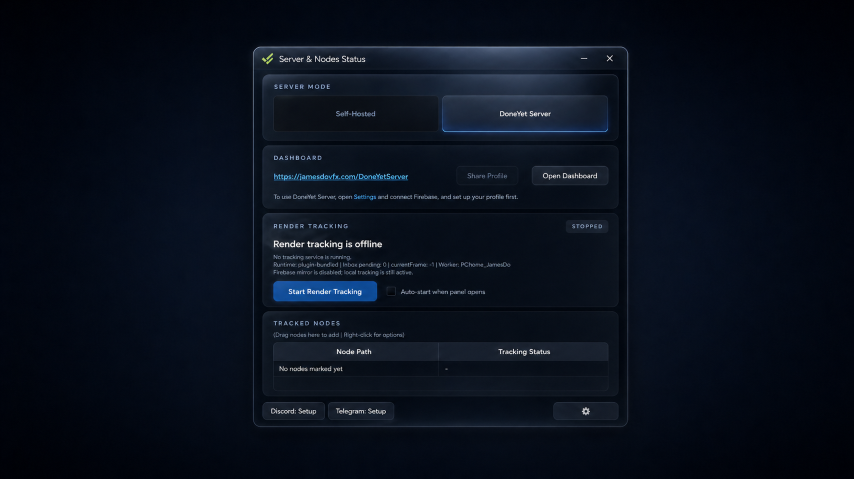Click the 'Drag nodes here to add' hint
Image resolution: width=854 pixels, height=479 pixels.
pyautogui.click(x=338, y=335)
